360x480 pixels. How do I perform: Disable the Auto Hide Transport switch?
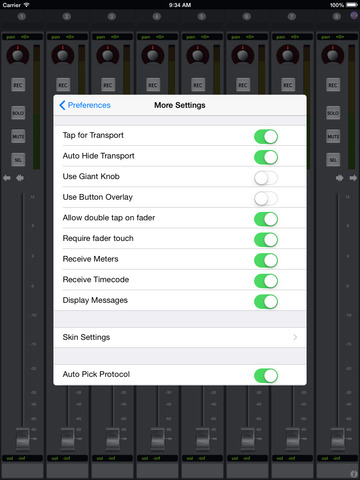[266, 157]
